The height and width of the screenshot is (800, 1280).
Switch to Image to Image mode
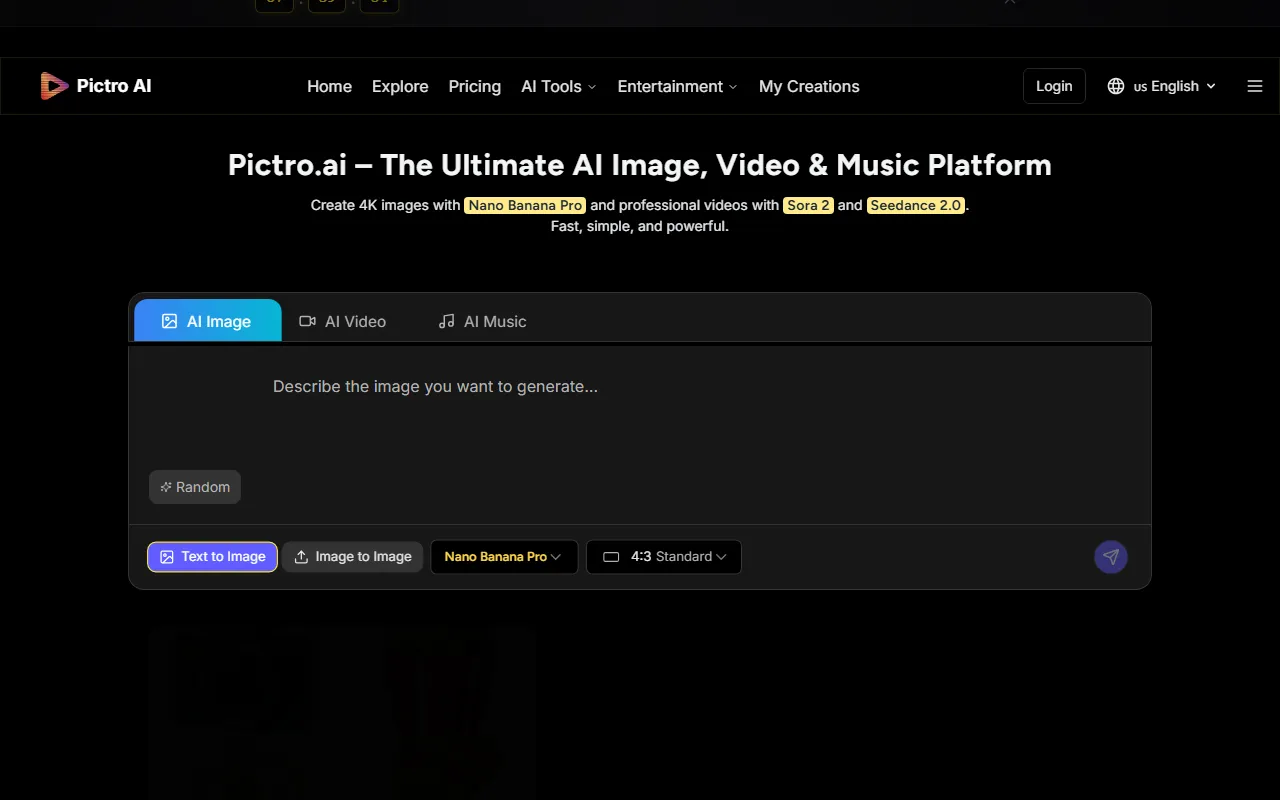[352, 557]
